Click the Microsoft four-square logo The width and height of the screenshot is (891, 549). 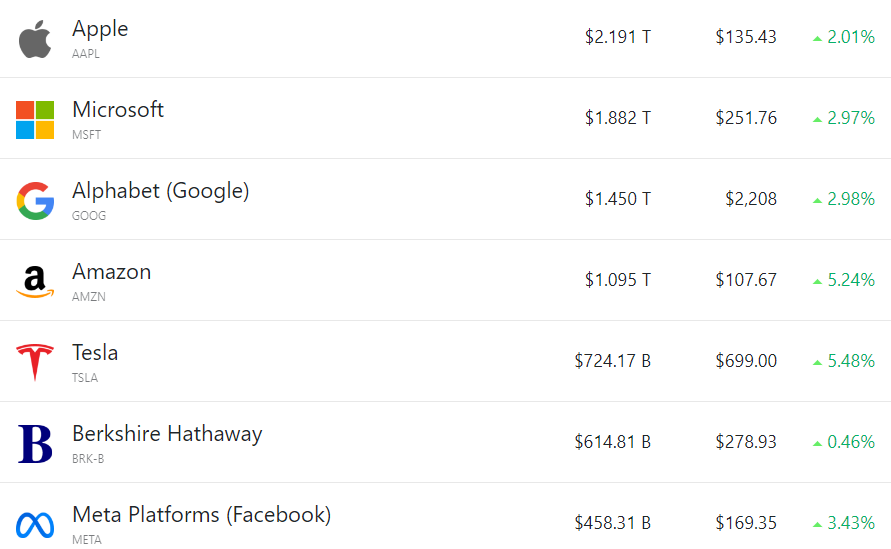[35, 119]
